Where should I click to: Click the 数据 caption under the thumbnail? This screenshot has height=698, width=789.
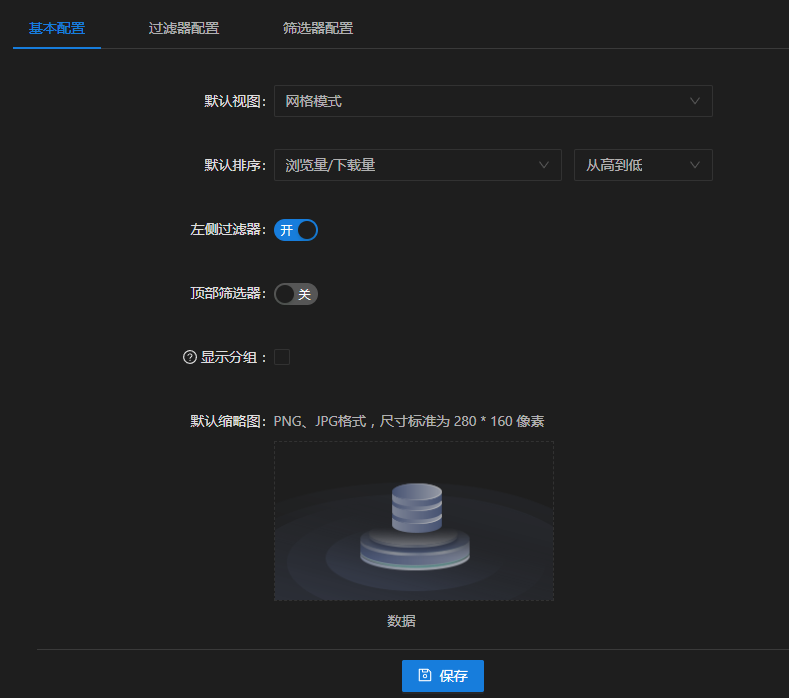point(401,621)
